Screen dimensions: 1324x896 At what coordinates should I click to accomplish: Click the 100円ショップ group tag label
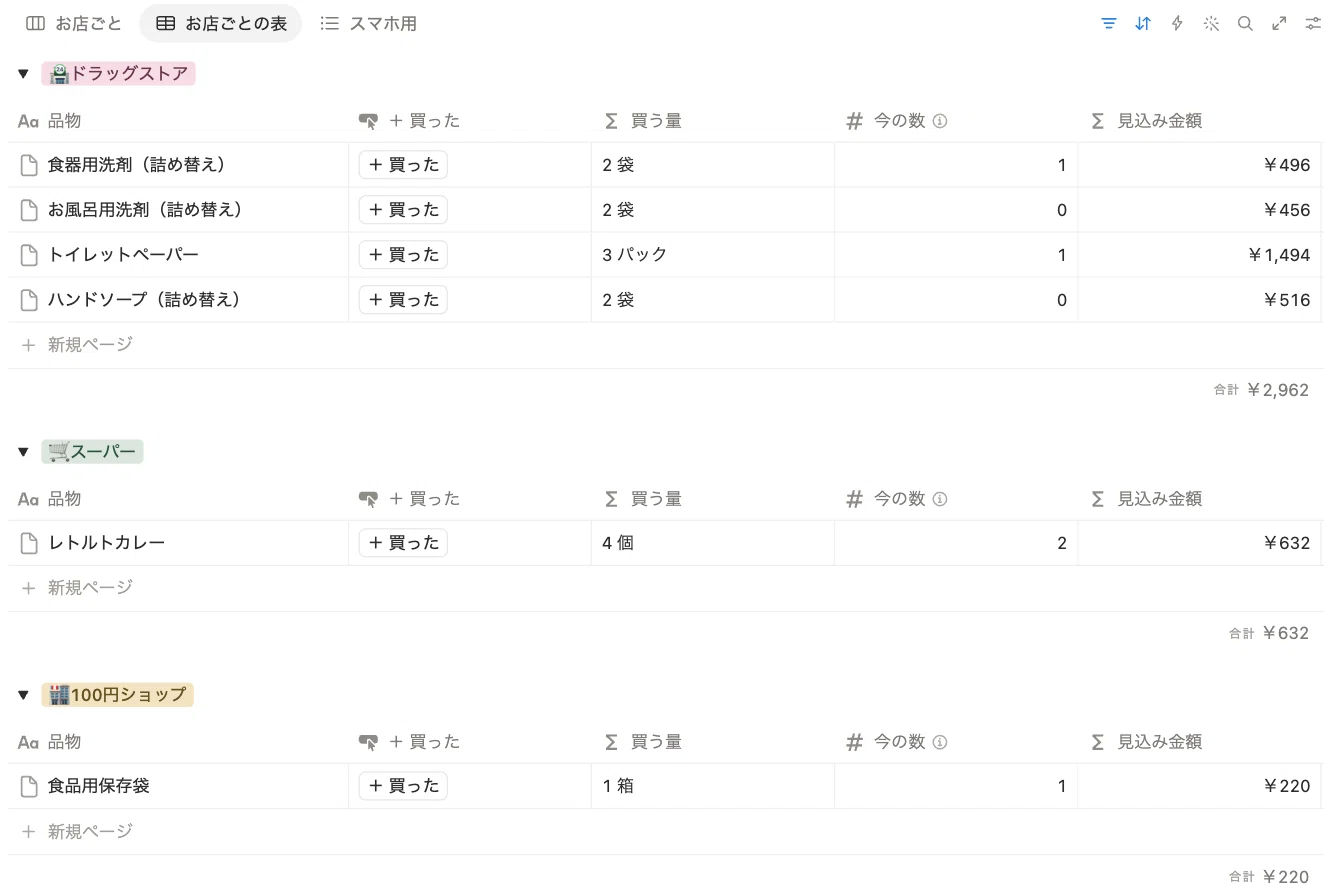point(117,695)
